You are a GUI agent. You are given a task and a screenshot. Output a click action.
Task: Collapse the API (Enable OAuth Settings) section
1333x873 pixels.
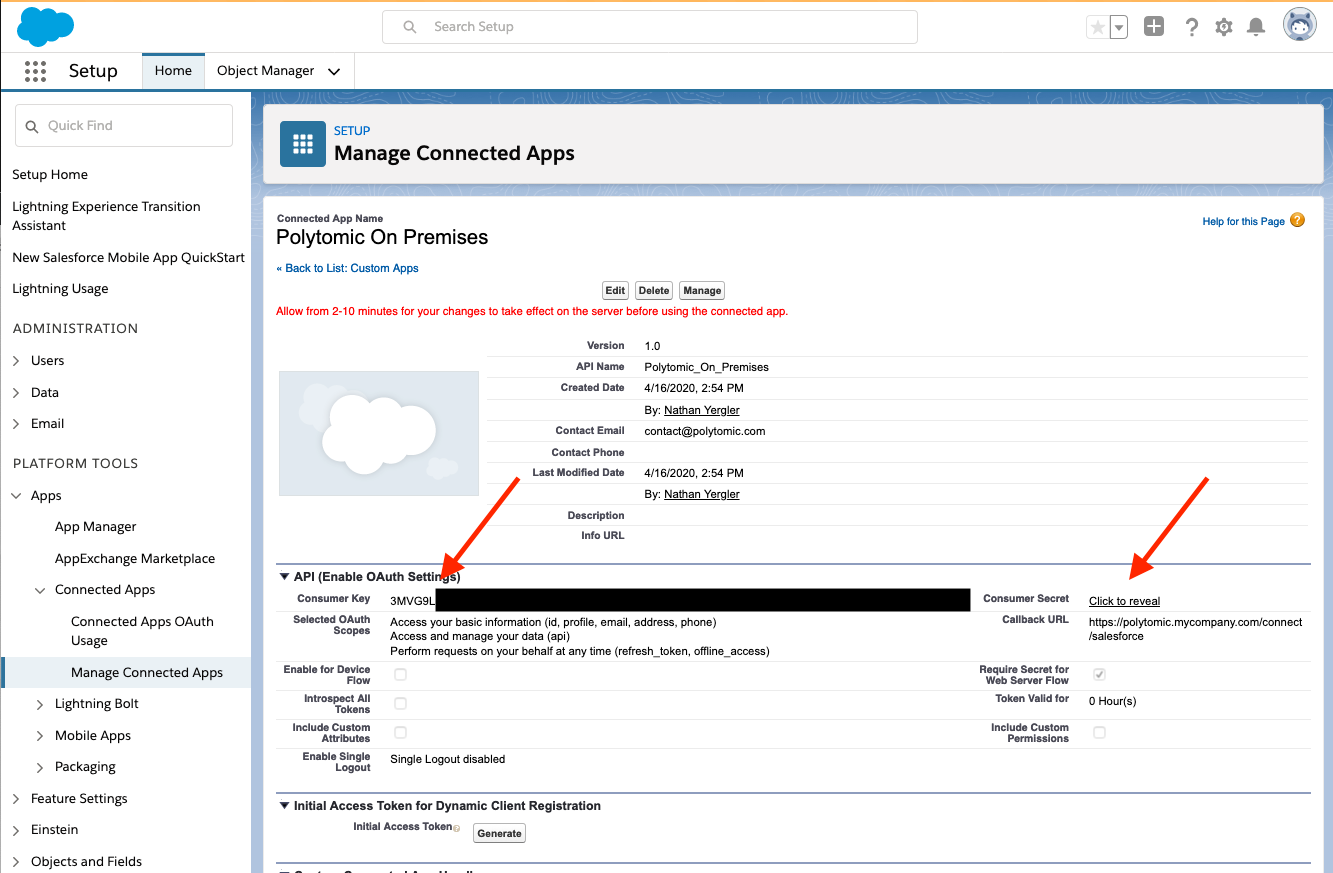(284, 577)
